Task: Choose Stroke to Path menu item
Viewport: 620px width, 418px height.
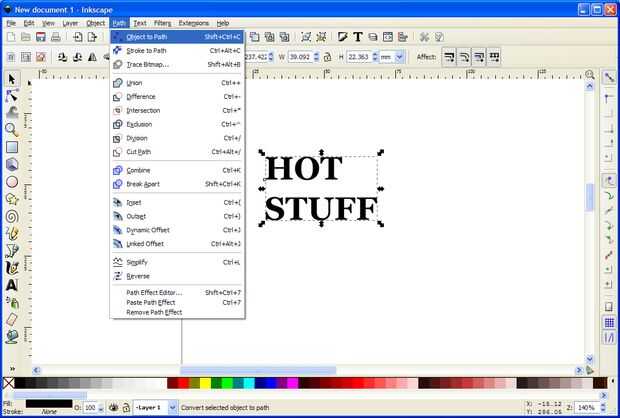Action: (x=177, y=51)
